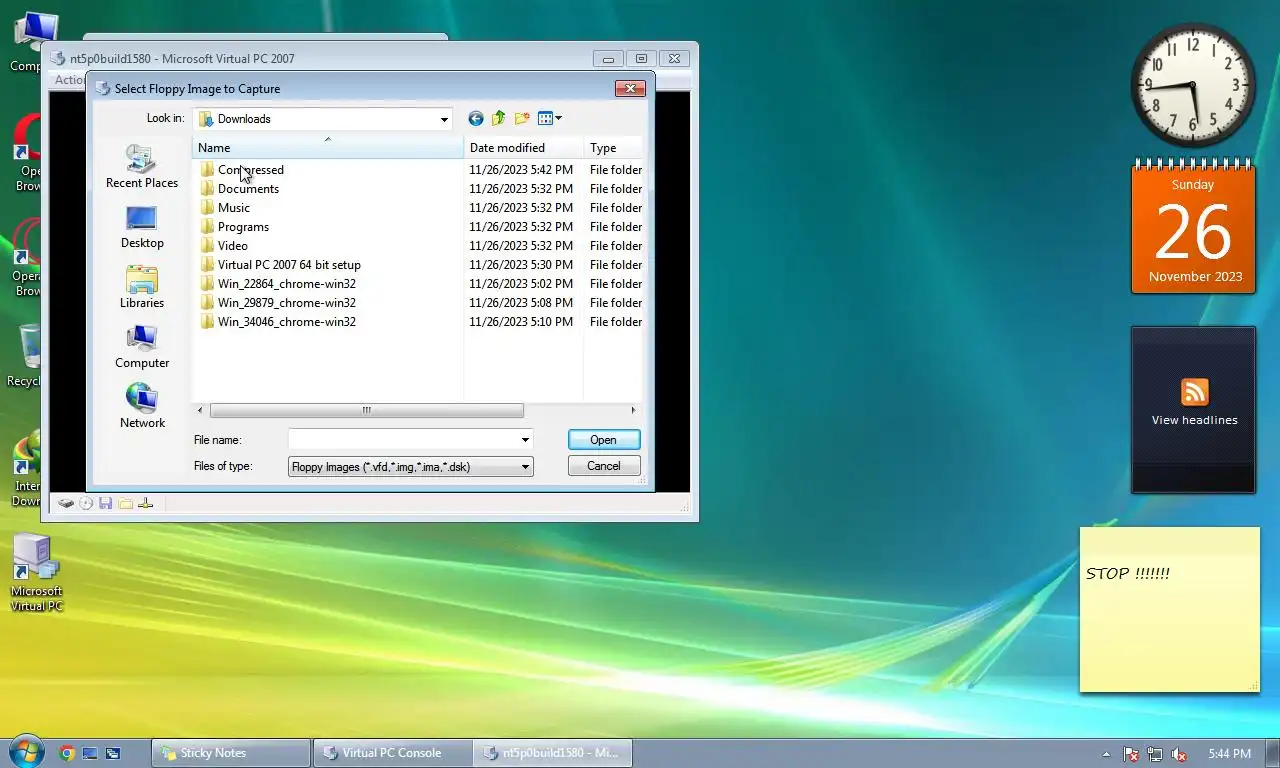Select the Video folder

223,246
